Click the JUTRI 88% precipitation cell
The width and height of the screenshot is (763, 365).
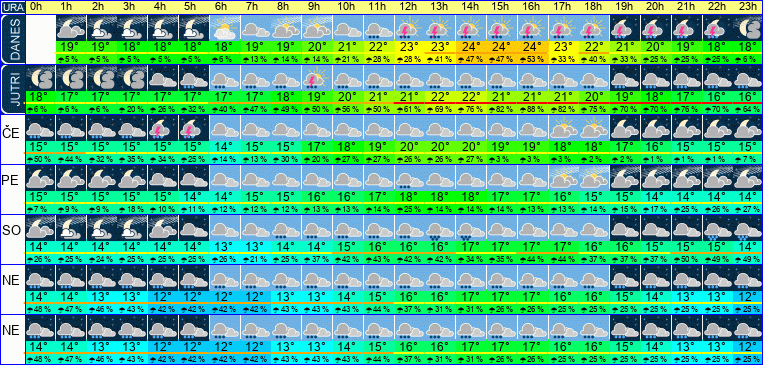click(532, 109)
